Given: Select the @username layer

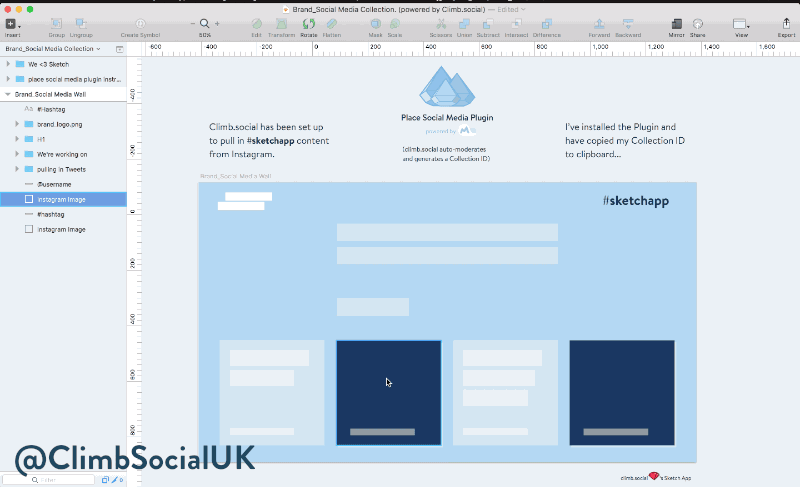Looking at the screenshot, I should (56, 184).
